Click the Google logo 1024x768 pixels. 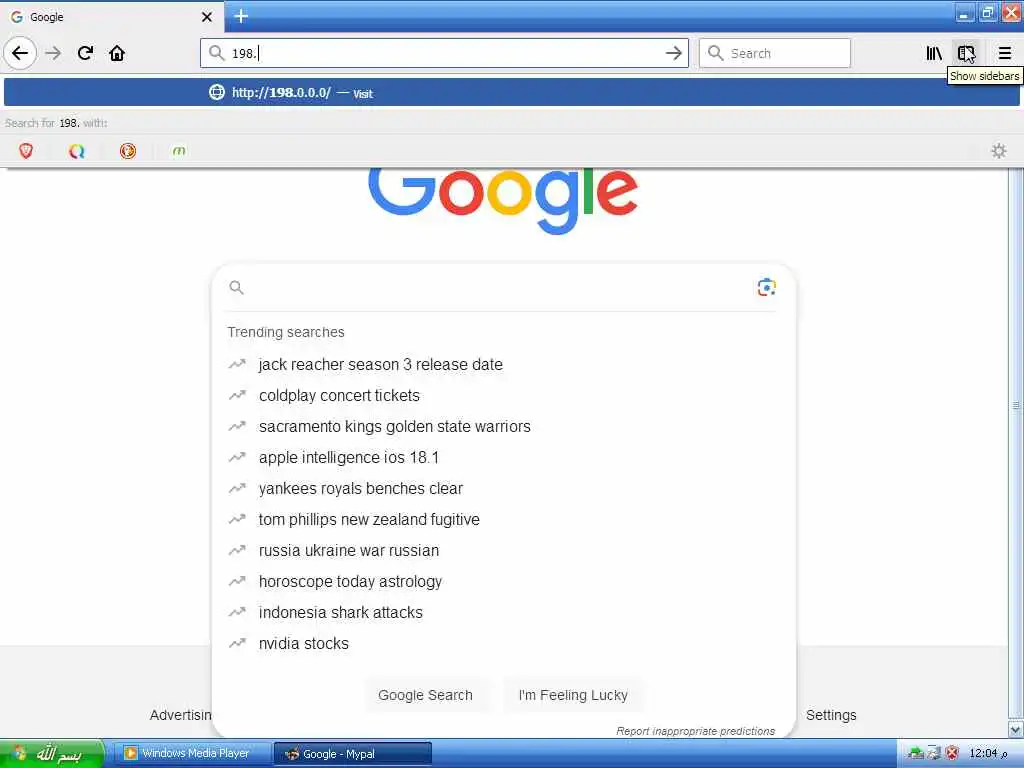tap(503, 199)
